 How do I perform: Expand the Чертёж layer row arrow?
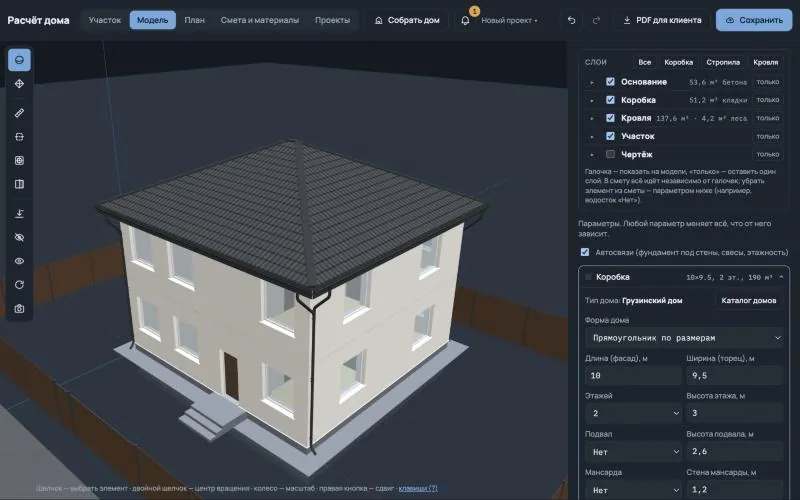[x=592, y=155]
